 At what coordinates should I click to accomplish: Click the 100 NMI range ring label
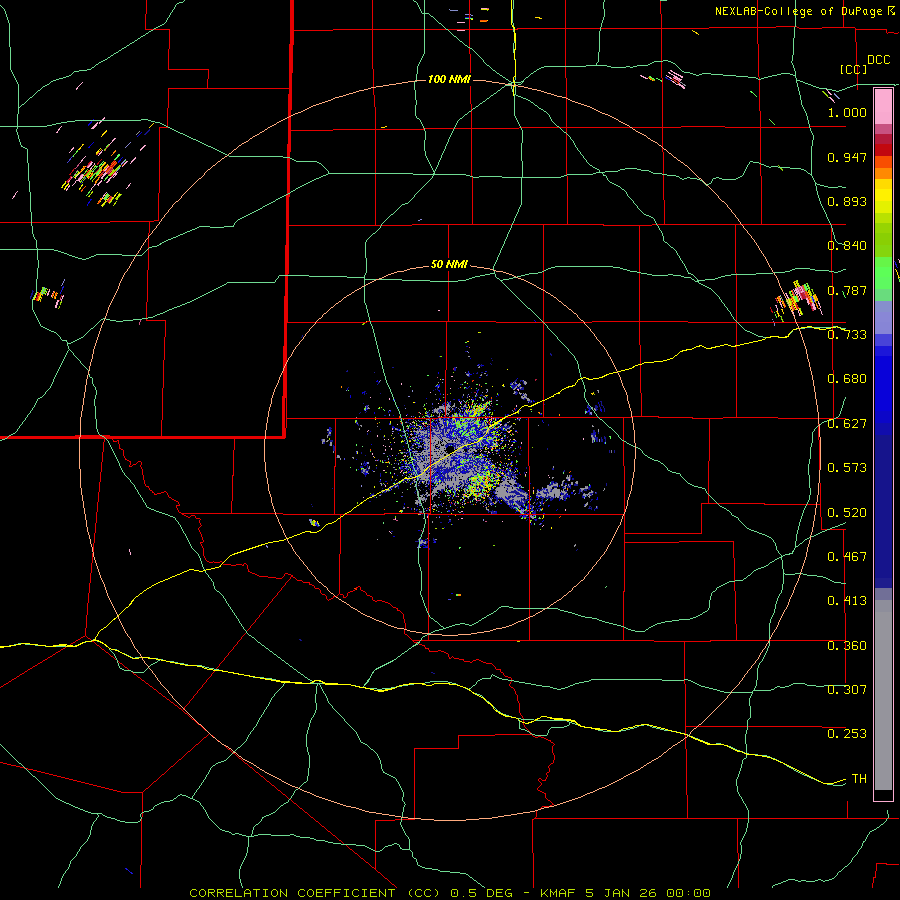coord(449,79)
